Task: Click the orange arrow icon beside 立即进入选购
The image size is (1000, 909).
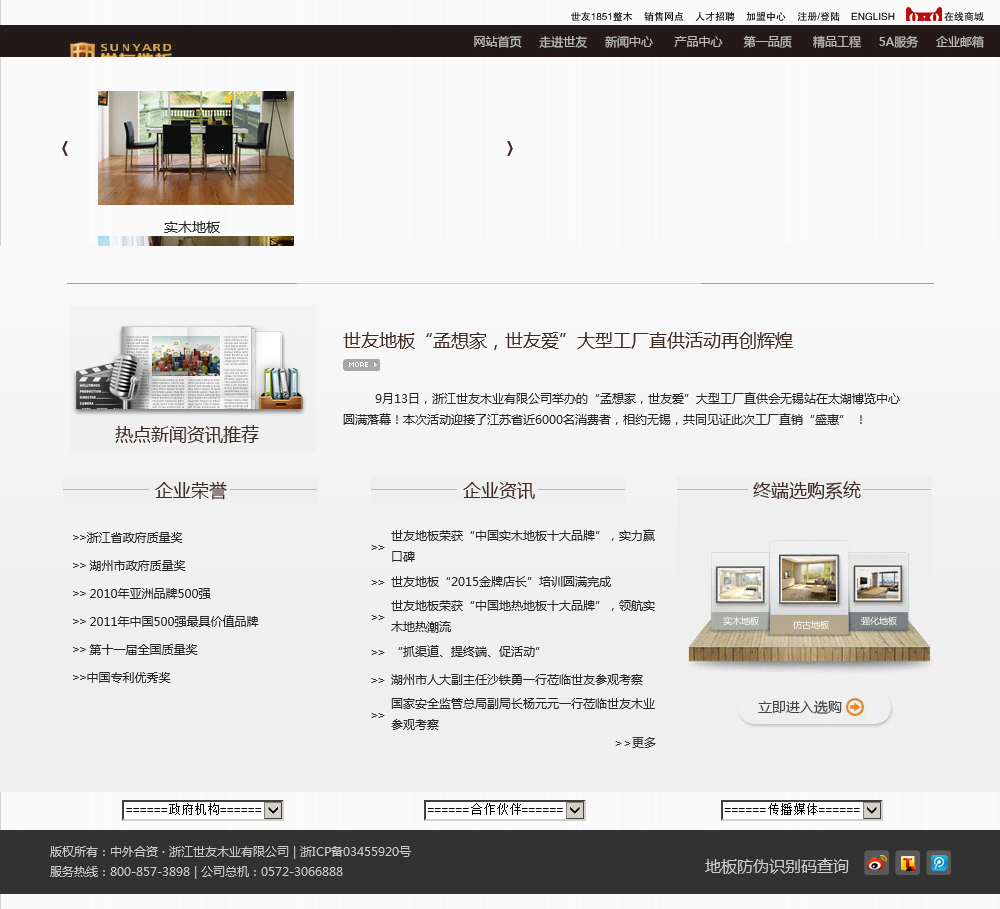Action: pyautogui.click(x=855, y=707)
